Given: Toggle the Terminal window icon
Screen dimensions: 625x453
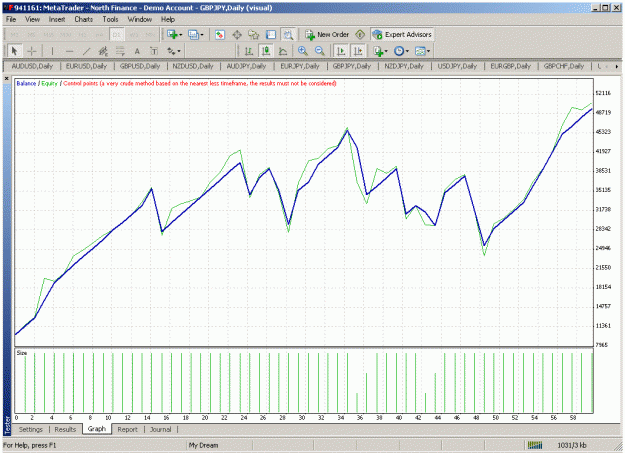Looking at the screenshot, I should [x=271, y=35].
